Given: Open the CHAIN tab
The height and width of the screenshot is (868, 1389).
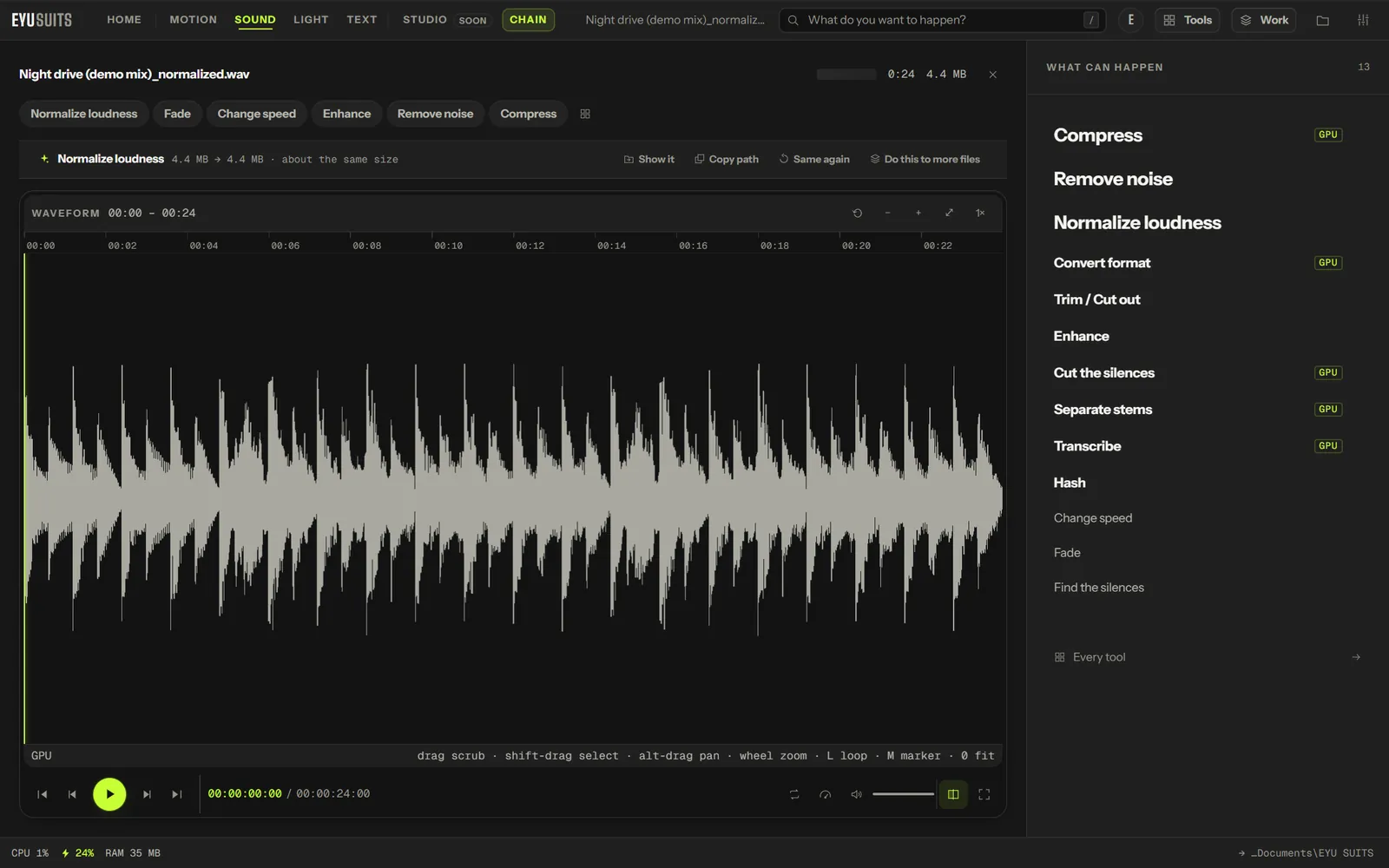Looking at the screenshot, I should (528, 19).
